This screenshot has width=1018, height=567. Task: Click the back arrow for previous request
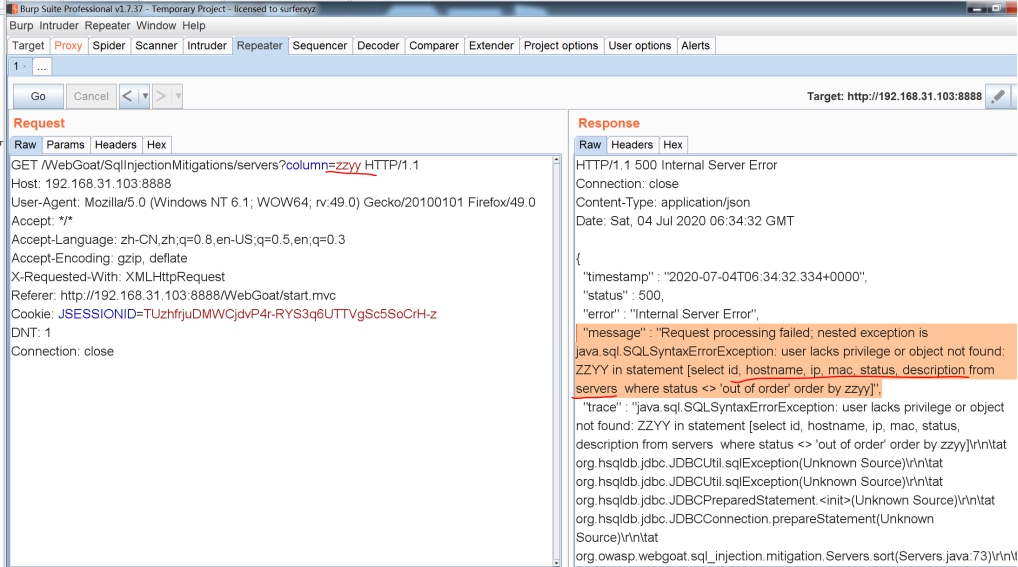(x=128, y=96)
